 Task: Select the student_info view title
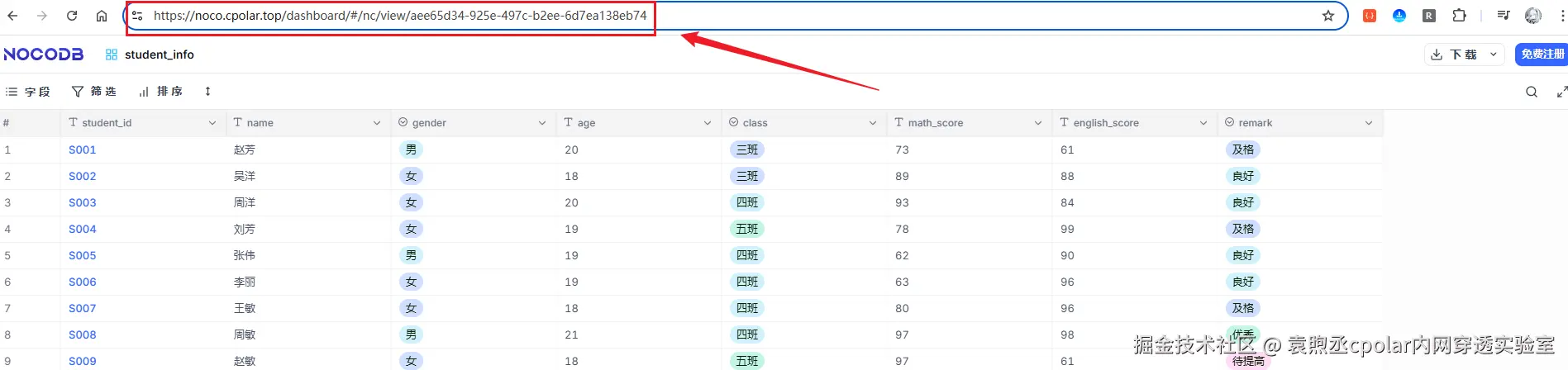160,55
